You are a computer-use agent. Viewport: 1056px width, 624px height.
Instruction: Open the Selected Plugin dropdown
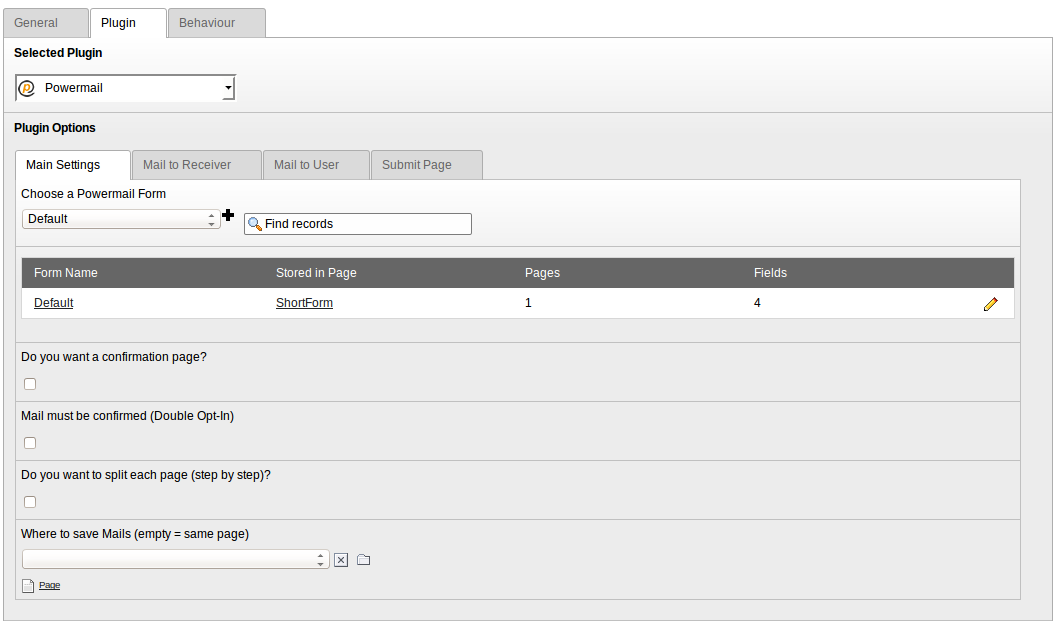[126, 88]
